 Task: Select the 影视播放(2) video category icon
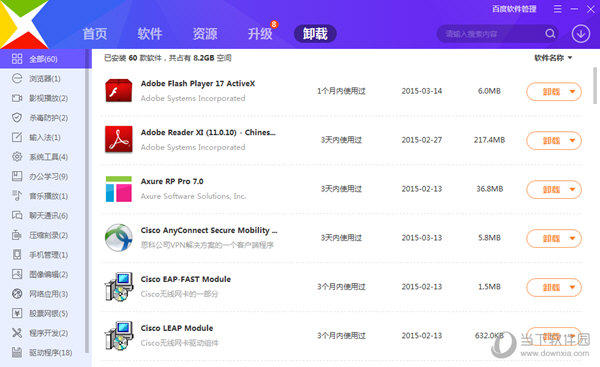17,98
